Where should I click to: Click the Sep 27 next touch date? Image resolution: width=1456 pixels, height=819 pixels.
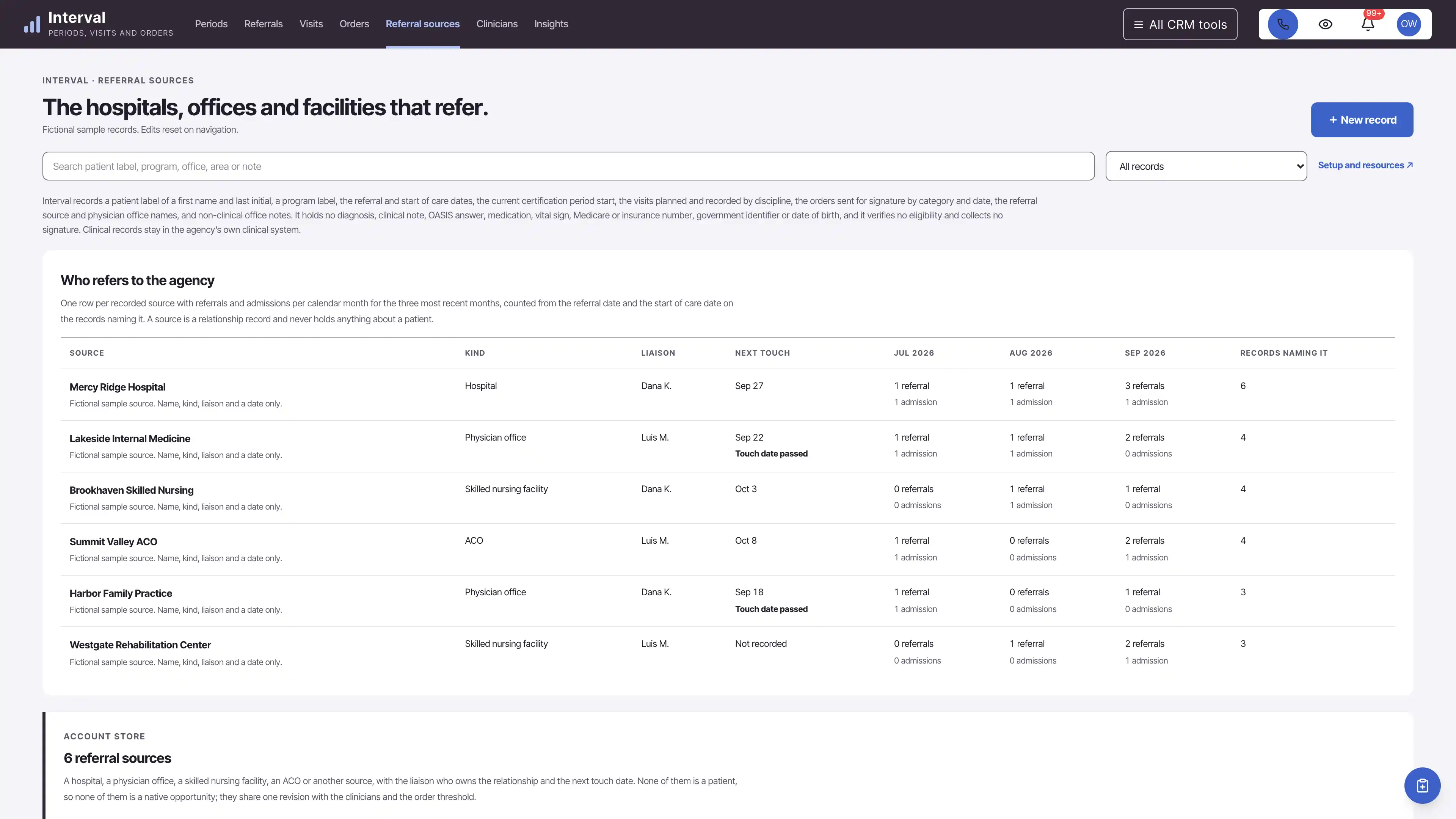click(749, 386)
